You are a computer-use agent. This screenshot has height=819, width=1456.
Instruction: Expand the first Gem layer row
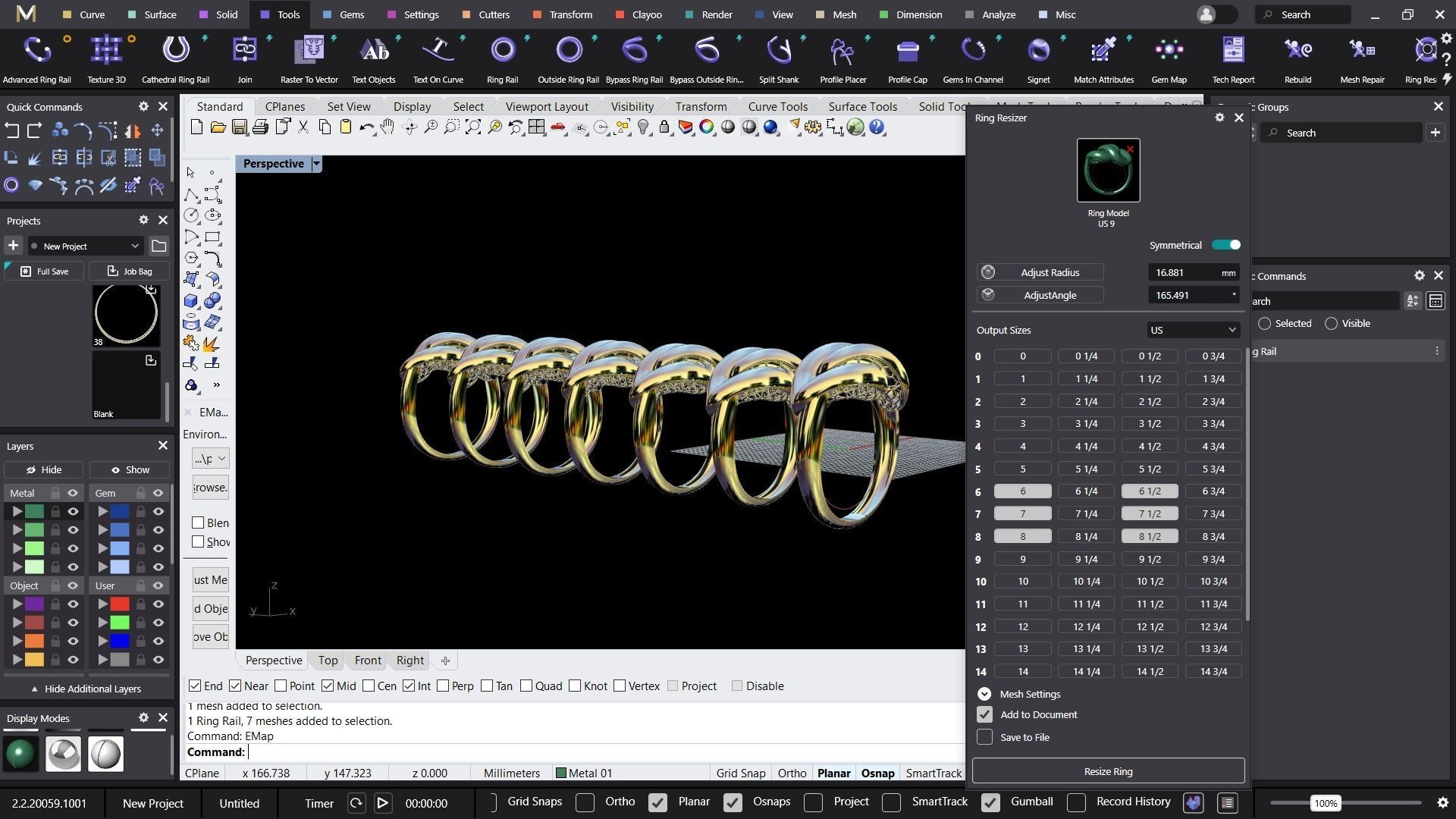coord(102,512)
